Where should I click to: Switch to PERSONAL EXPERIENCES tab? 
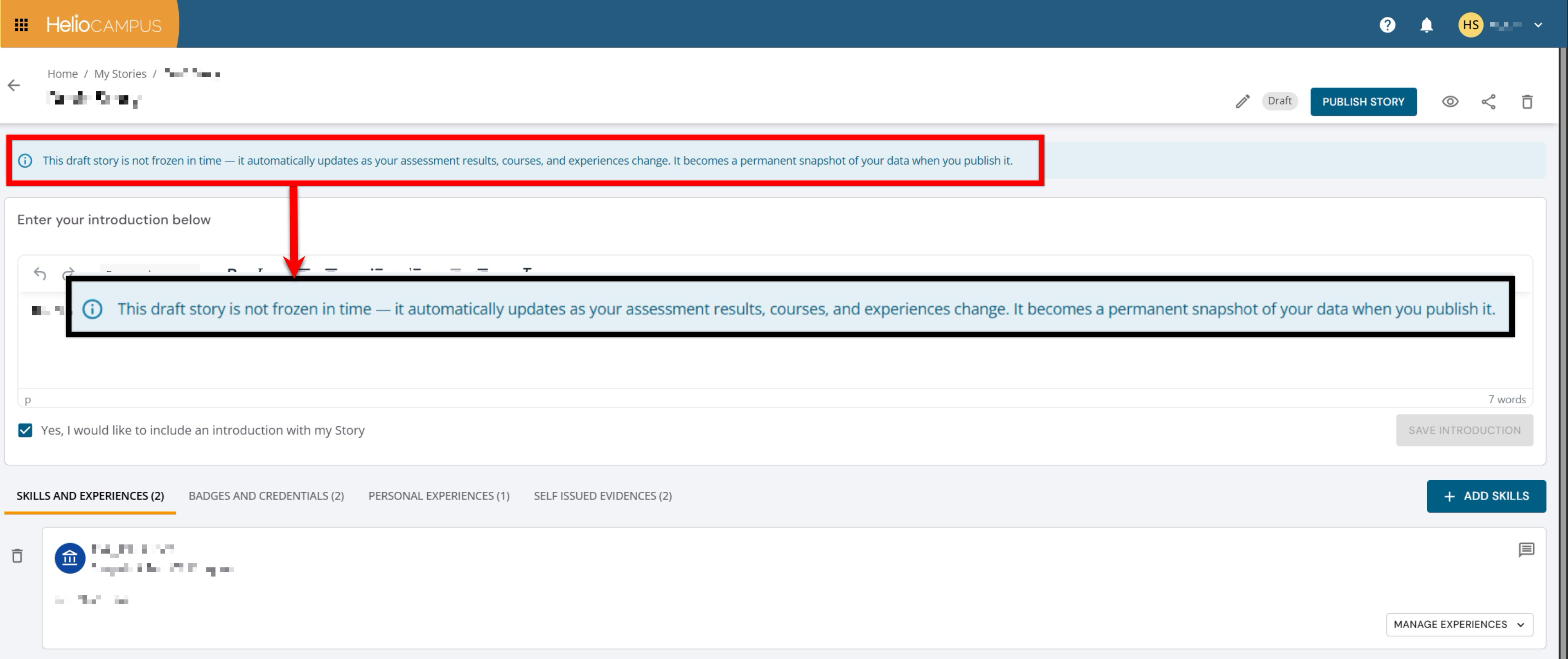(438, 496)
